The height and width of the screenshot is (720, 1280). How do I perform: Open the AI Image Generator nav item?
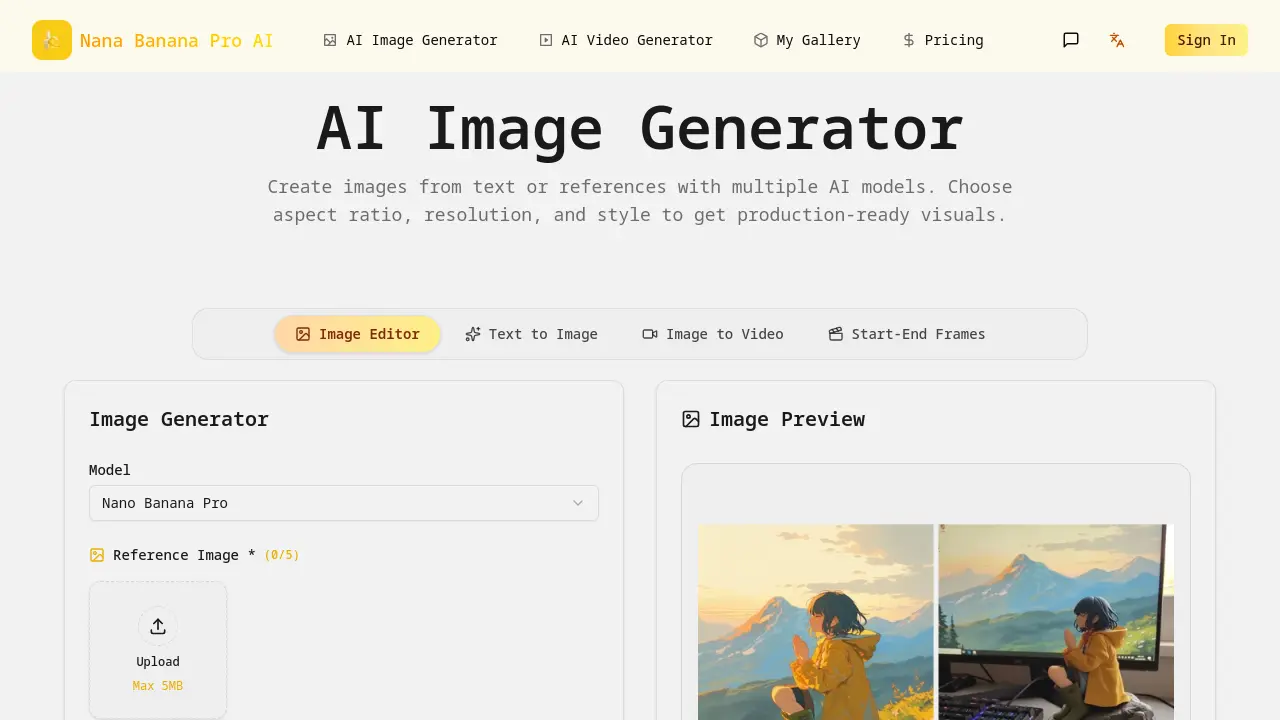(410, 40)
